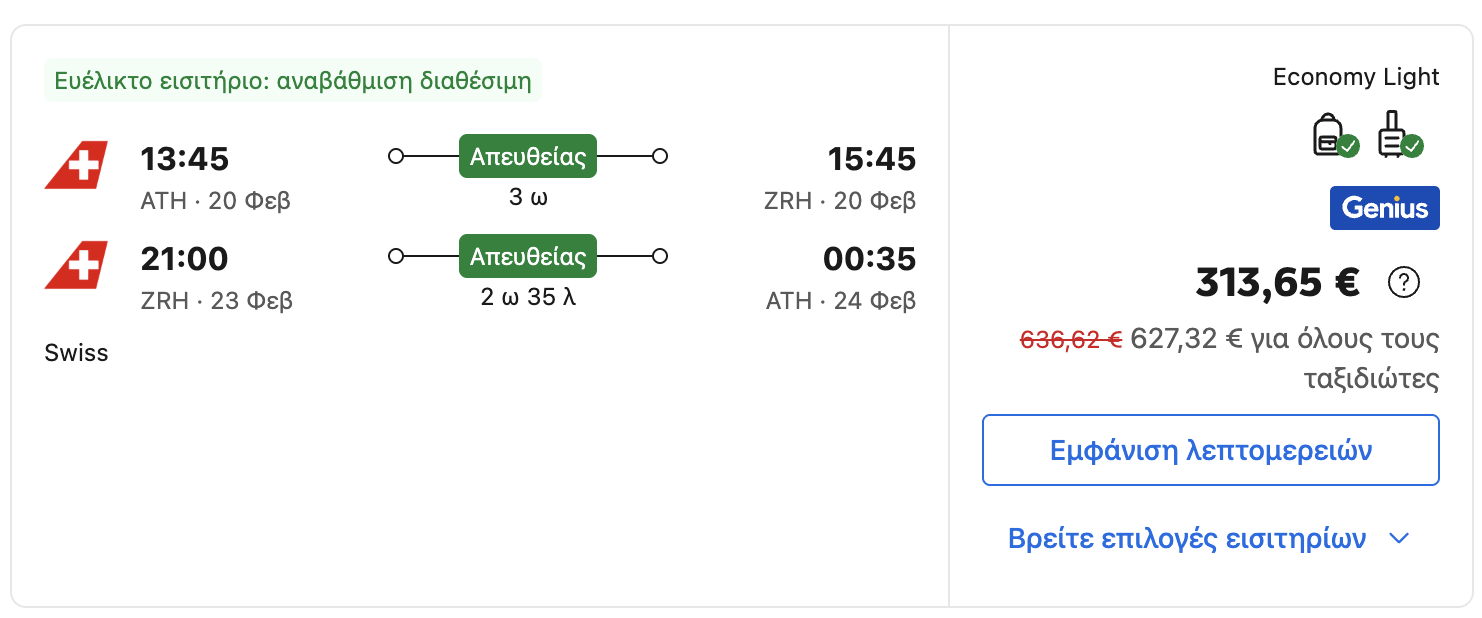The width and height of the screenshot is (1482, 618).
Task: Click the Swiss logo beside the return flight
Action: [75, 264]
